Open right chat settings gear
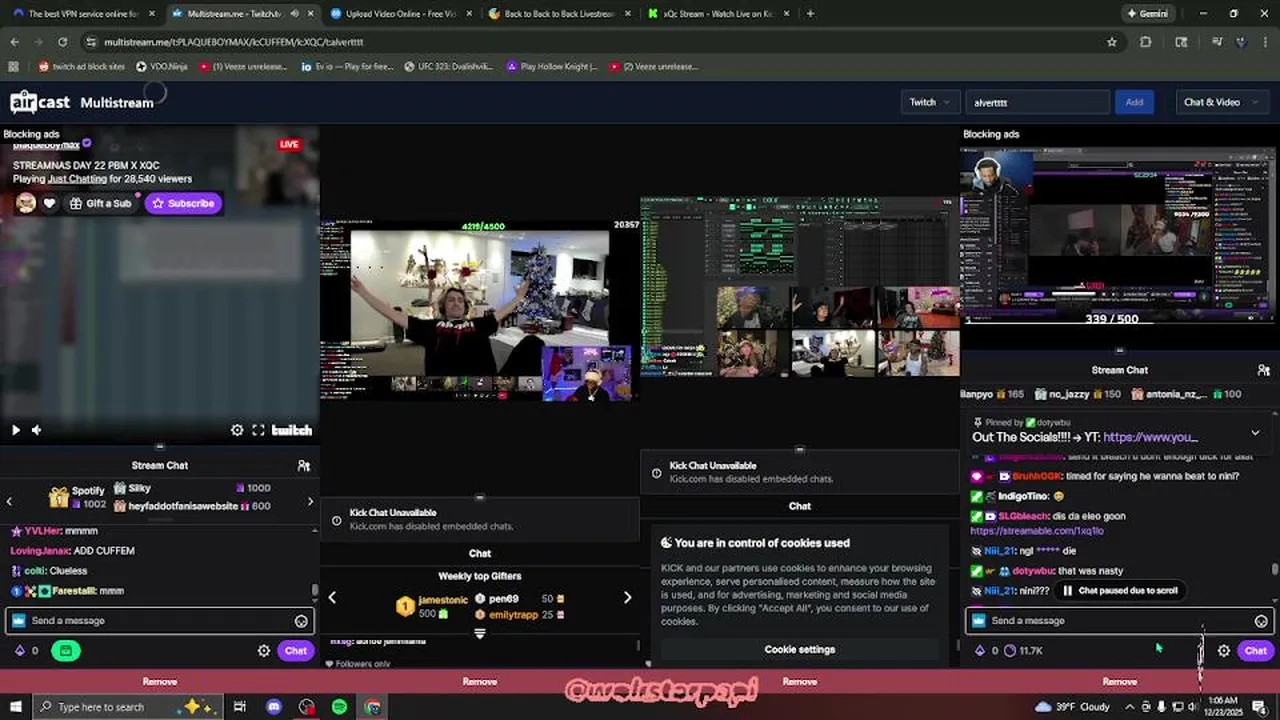The height and width of the screenshot is (720, 1280). pyautogui.click(x=1224, y=650)
